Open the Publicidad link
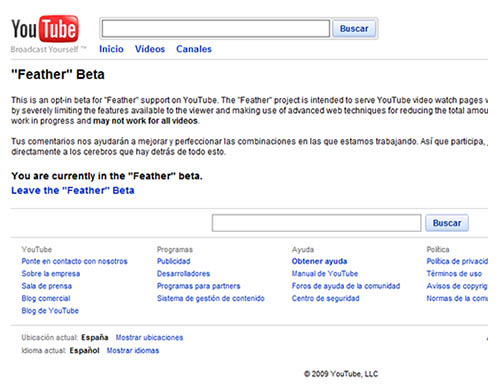This screenshot has height=388, width=500. [174, 261]
